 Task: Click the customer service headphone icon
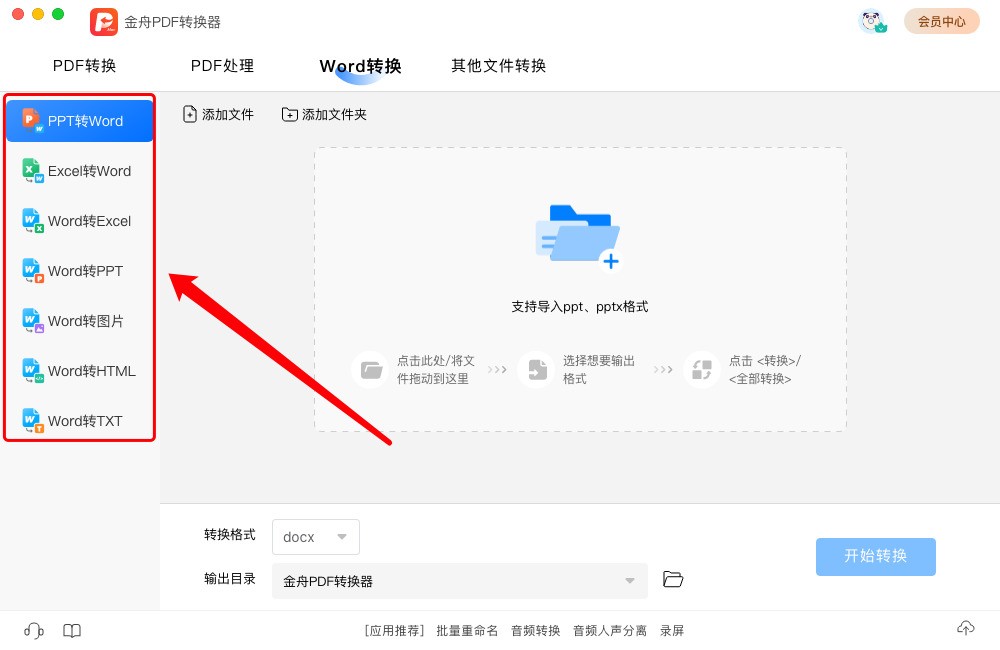[33, 630]
